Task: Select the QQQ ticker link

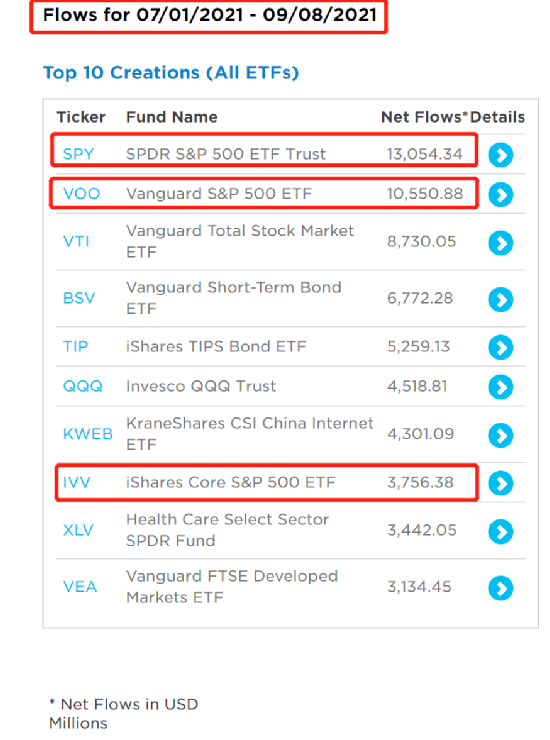Action: point(83,386)
